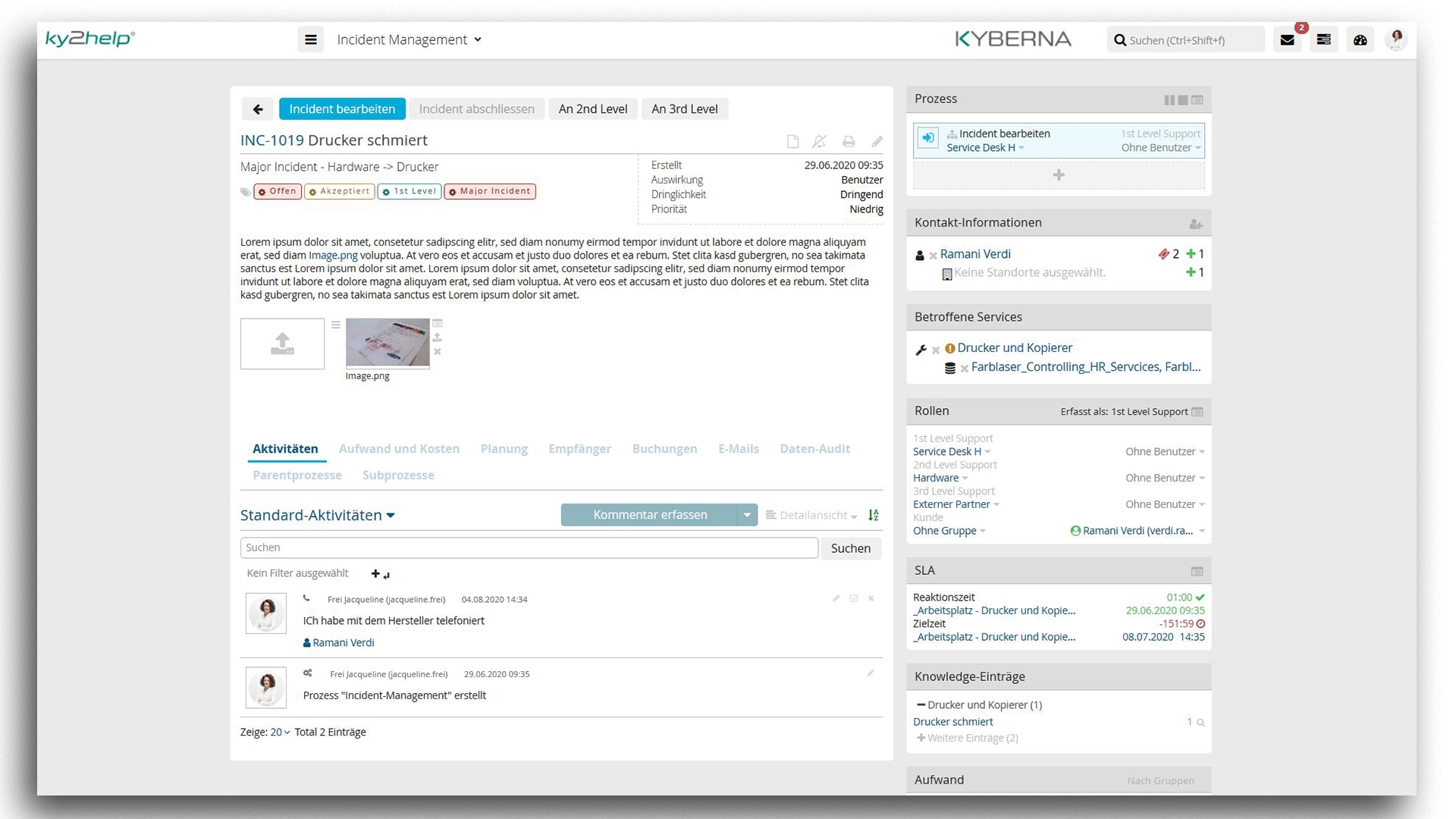Remove contact Ramani Verdi
Image resolution: width=1456 pixels, height=819 pixels.
coord(934,256)
